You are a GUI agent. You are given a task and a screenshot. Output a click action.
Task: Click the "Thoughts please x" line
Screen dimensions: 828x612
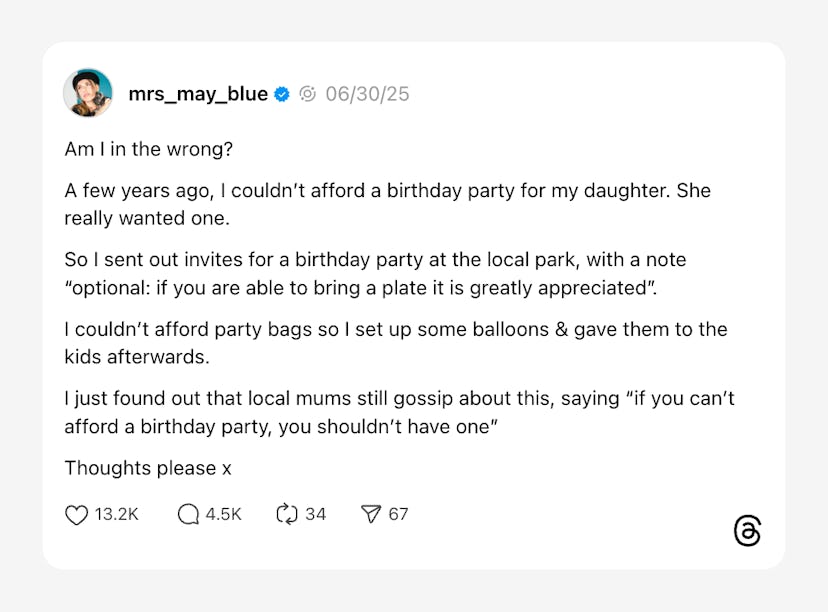(x=148, y=468)
